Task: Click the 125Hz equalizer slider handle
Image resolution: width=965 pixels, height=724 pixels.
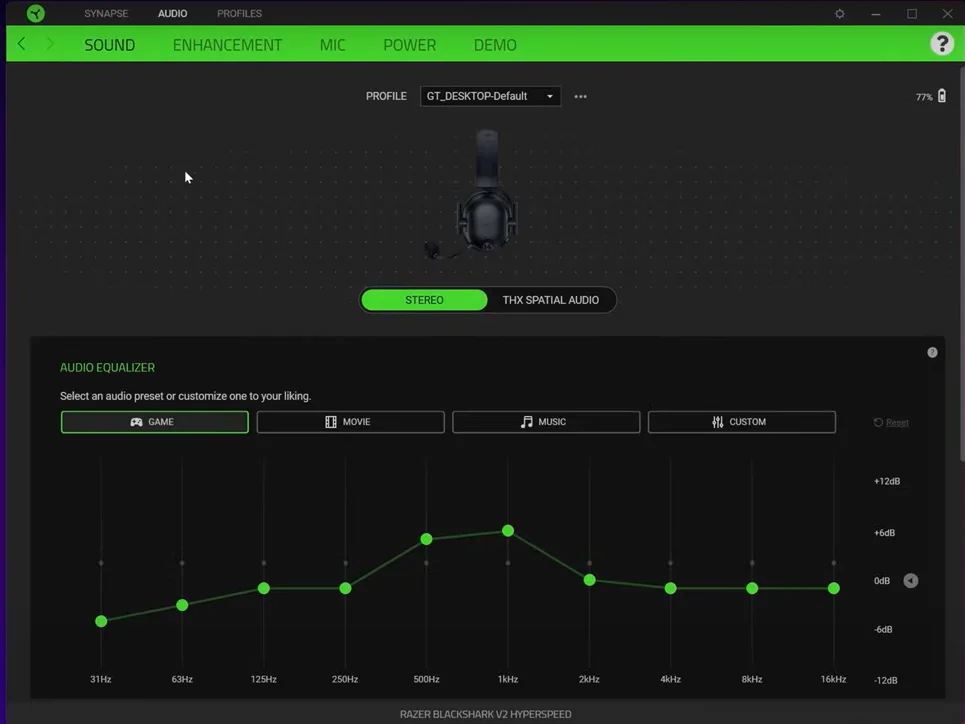Action: click(263, 588)
